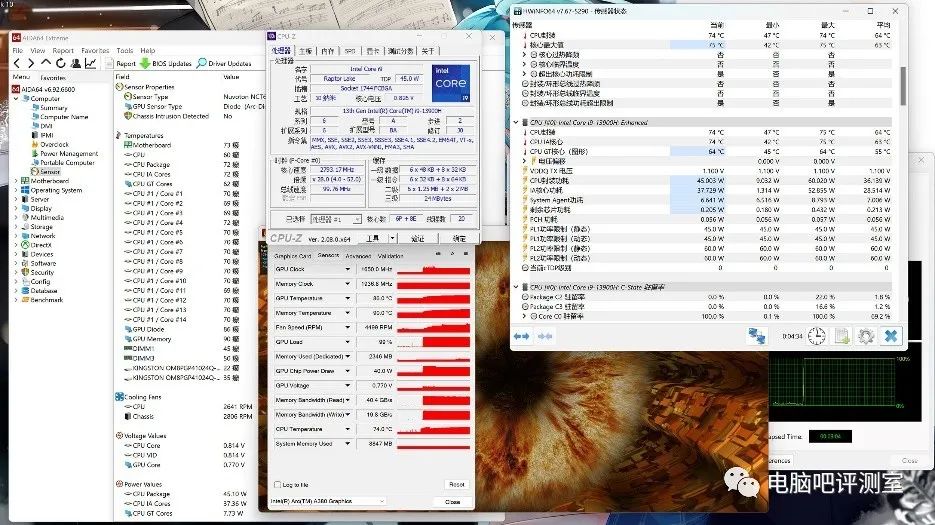Screen dimensions: 935x525
Task: Click the HWiNFO vertical scrollbar thumb
Action: click(x=903, y=85)
